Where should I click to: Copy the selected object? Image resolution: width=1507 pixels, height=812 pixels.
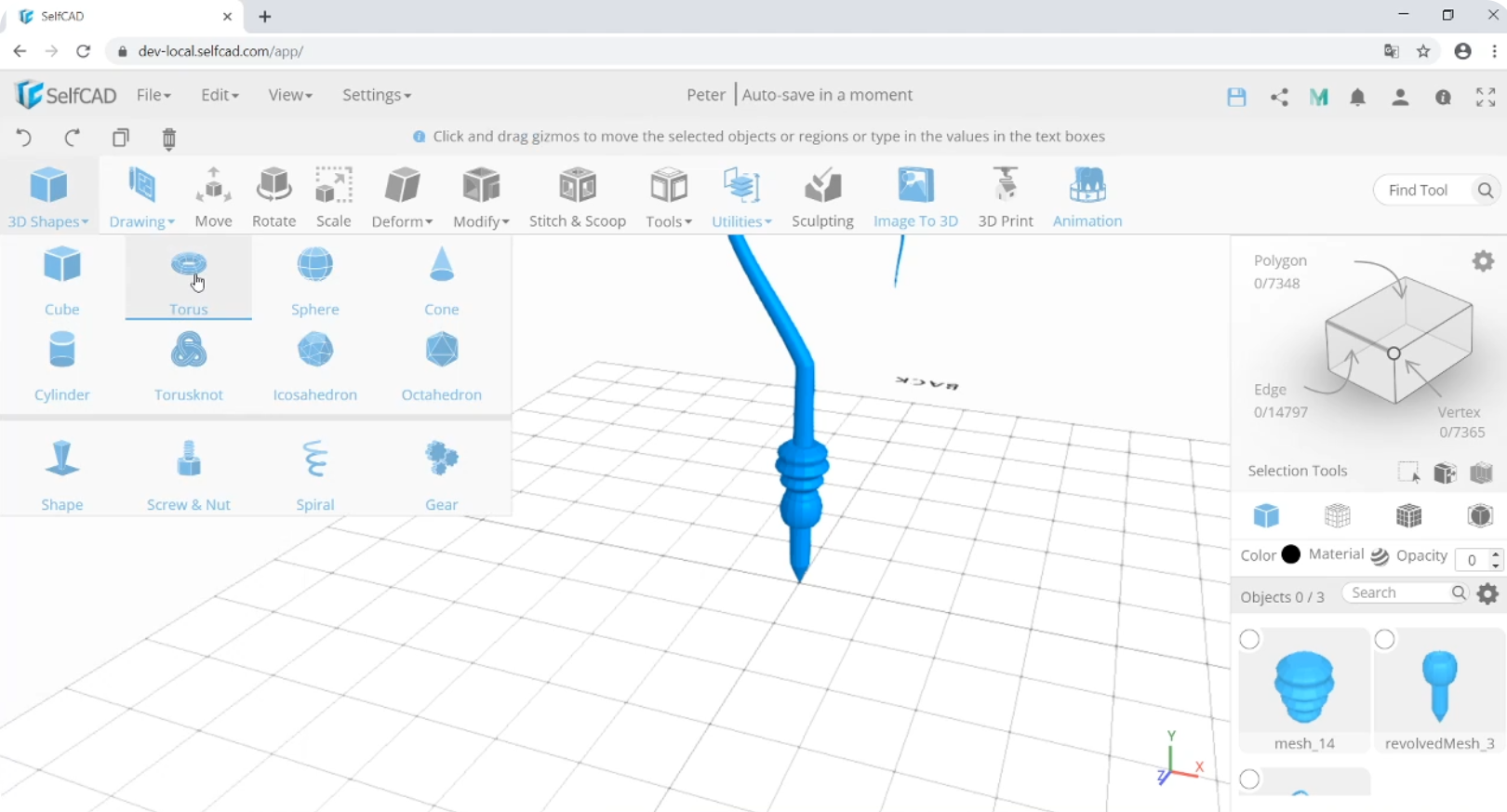click(x=121, y=138)
